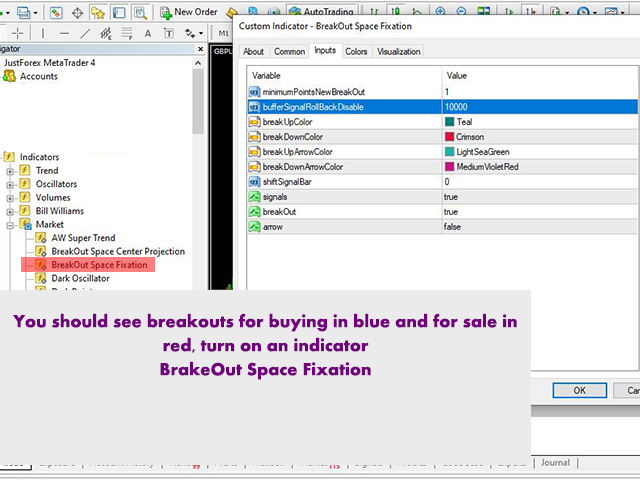The height and width of the screenshot is (480, 640).
Task: Select the Vertical Line drawing tool
Action: pyautogui.click(x=43, y=33)
